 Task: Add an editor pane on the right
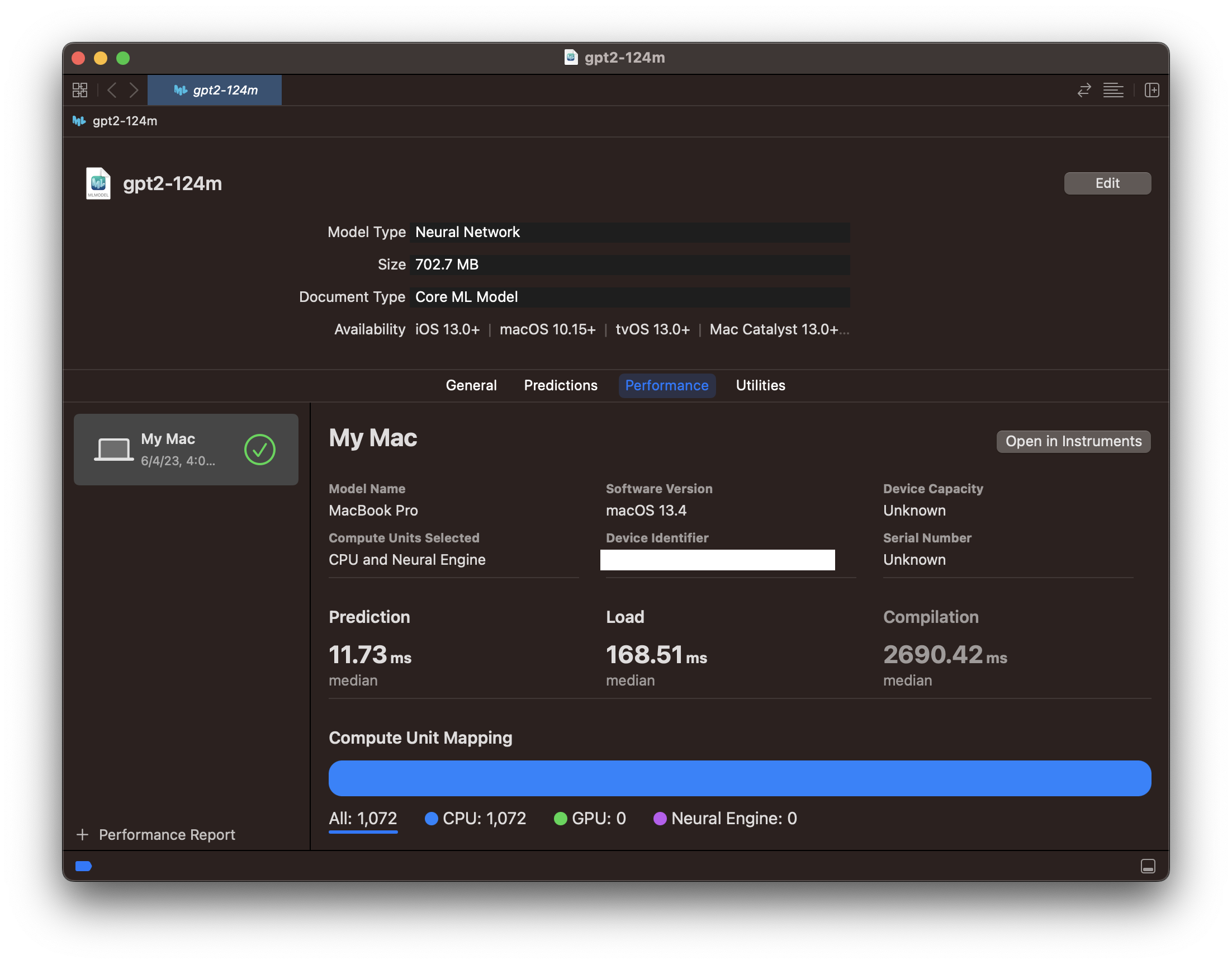(1152, 90)
